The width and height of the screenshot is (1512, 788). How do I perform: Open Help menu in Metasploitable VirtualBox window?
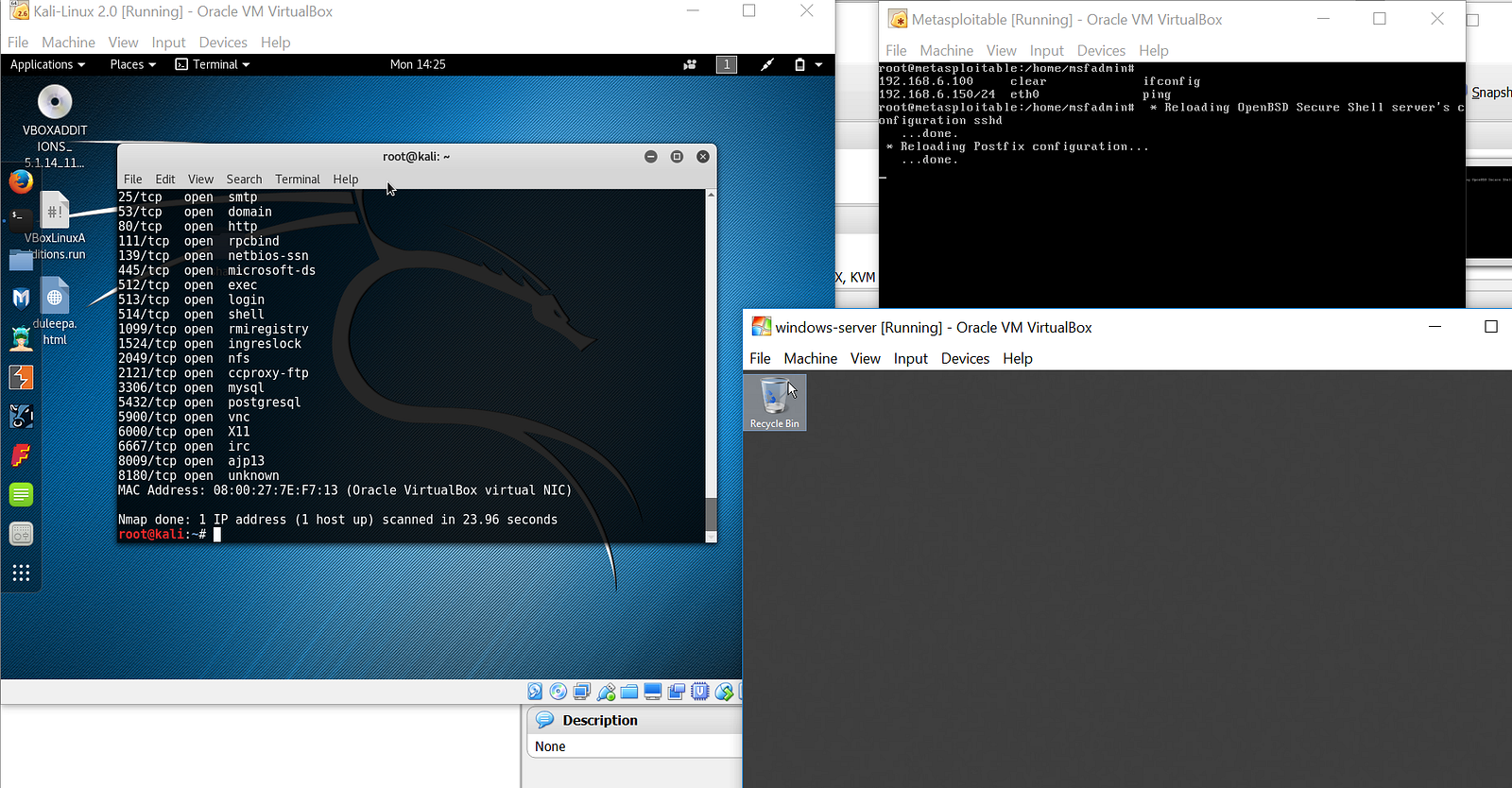(1154, 51)
